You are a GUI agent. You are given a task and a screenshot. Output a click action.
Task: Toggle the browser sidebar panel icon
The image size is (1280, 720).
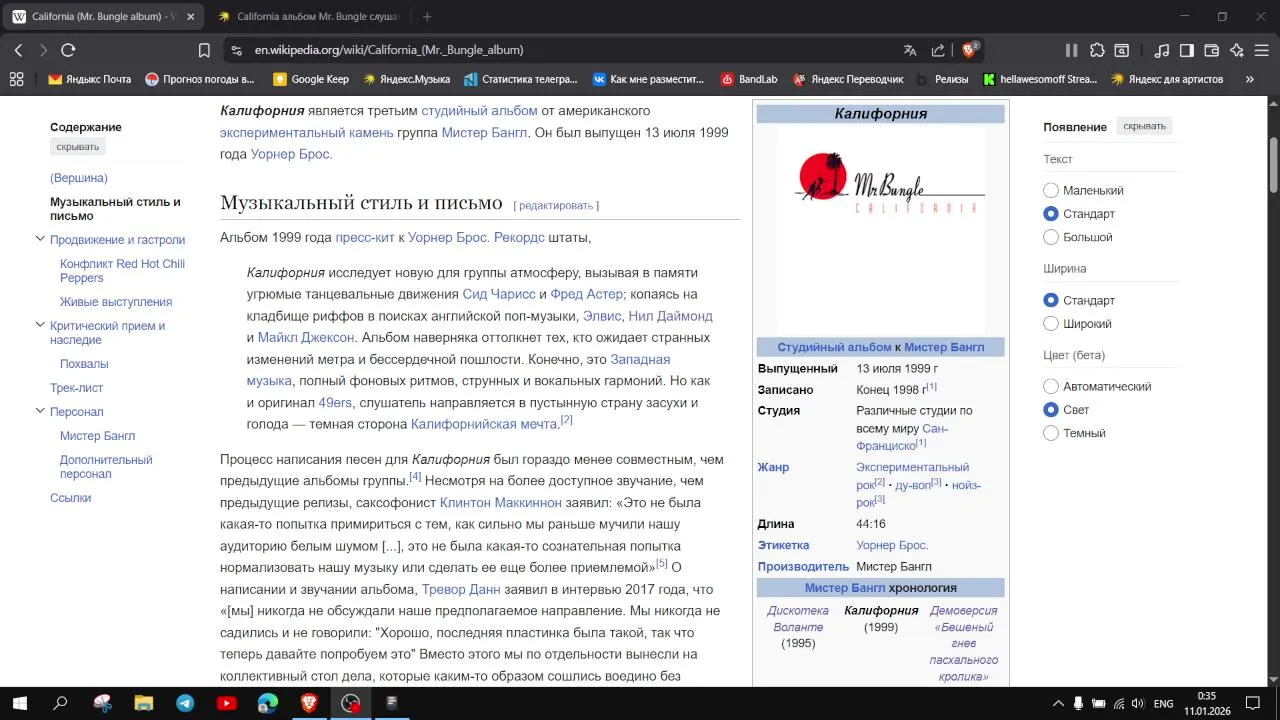1186,50
